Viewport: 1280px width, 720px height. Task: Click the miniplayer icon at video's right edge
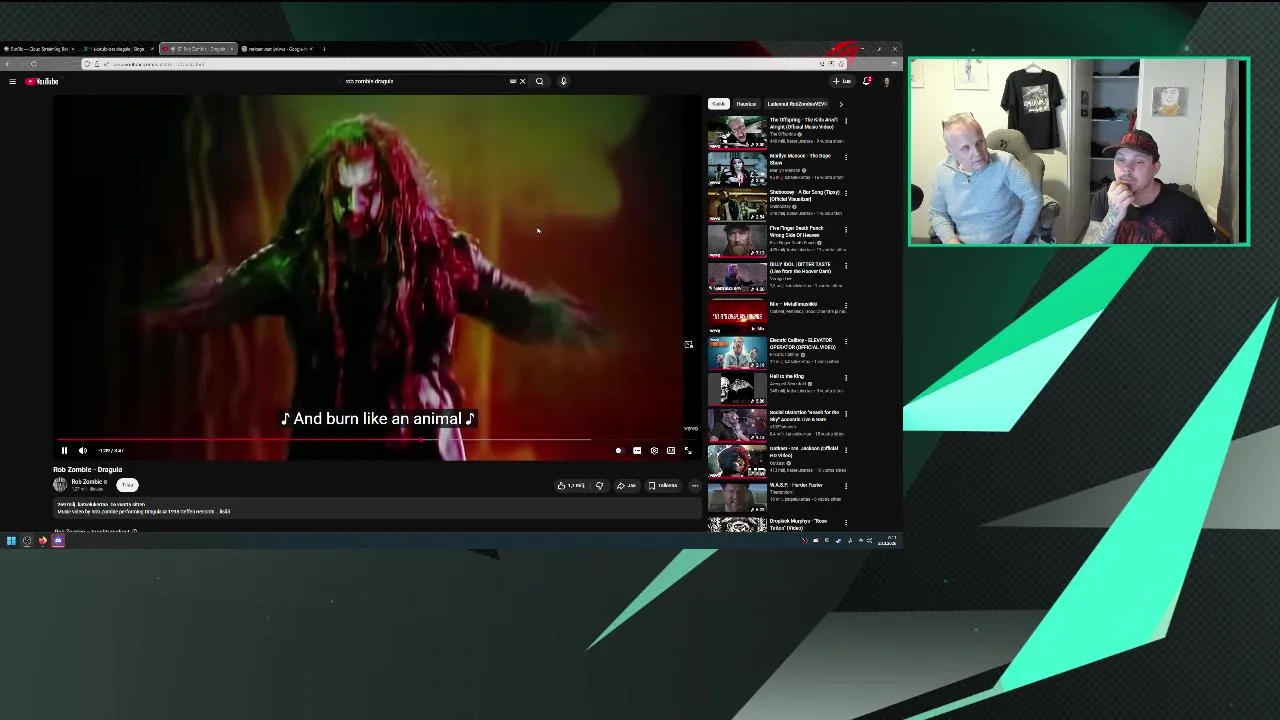(x=688, y=344)
